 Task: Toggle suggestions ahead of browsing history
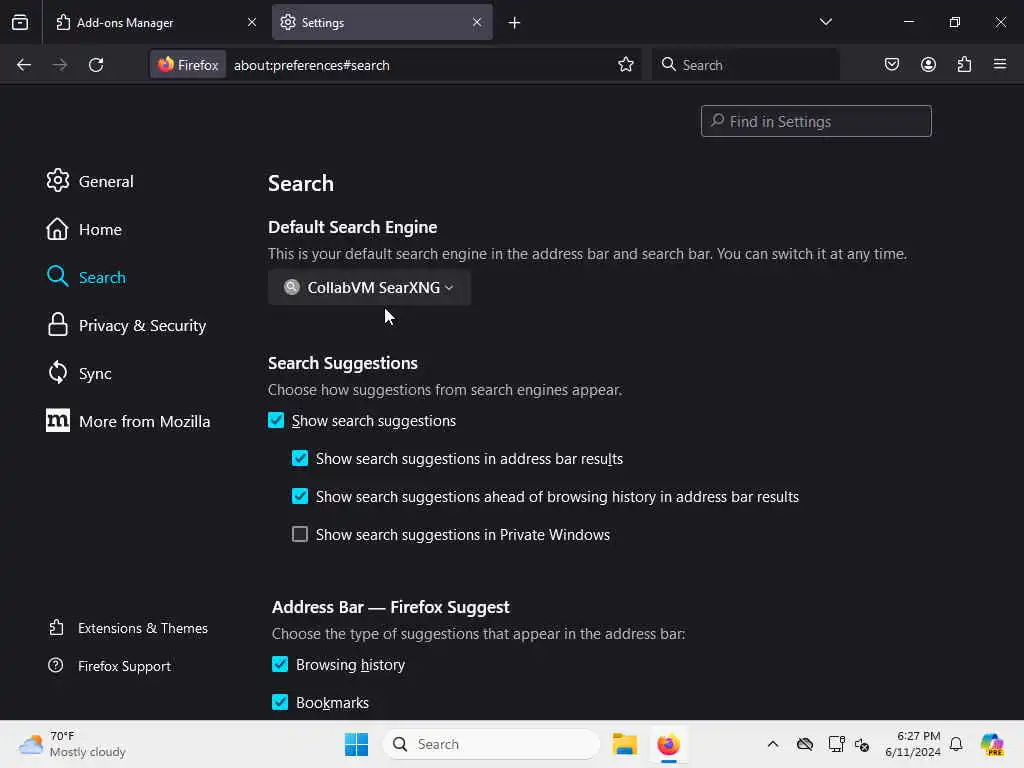[300, 496]
